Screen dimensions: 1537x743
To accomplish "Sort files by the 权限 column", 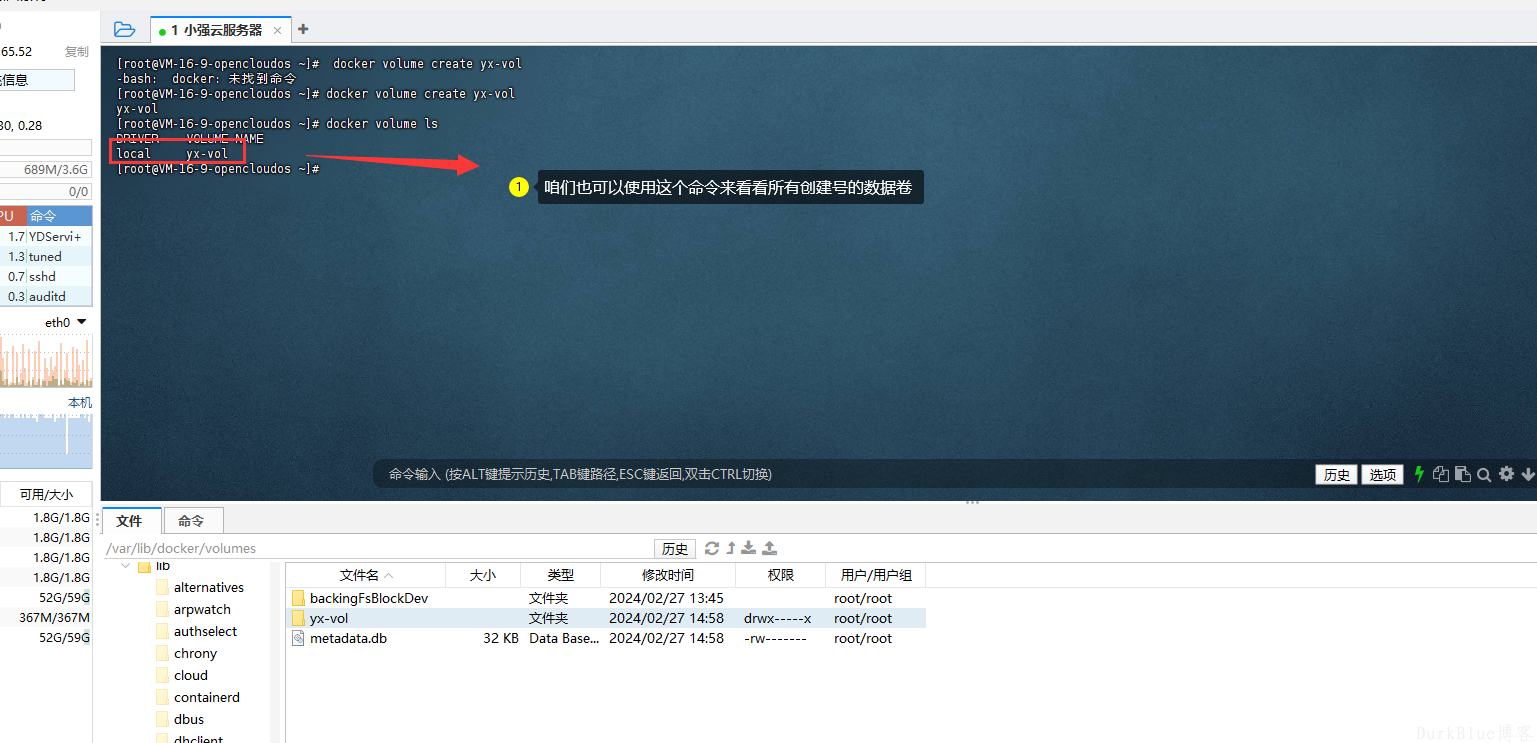I will pos(781,575).
